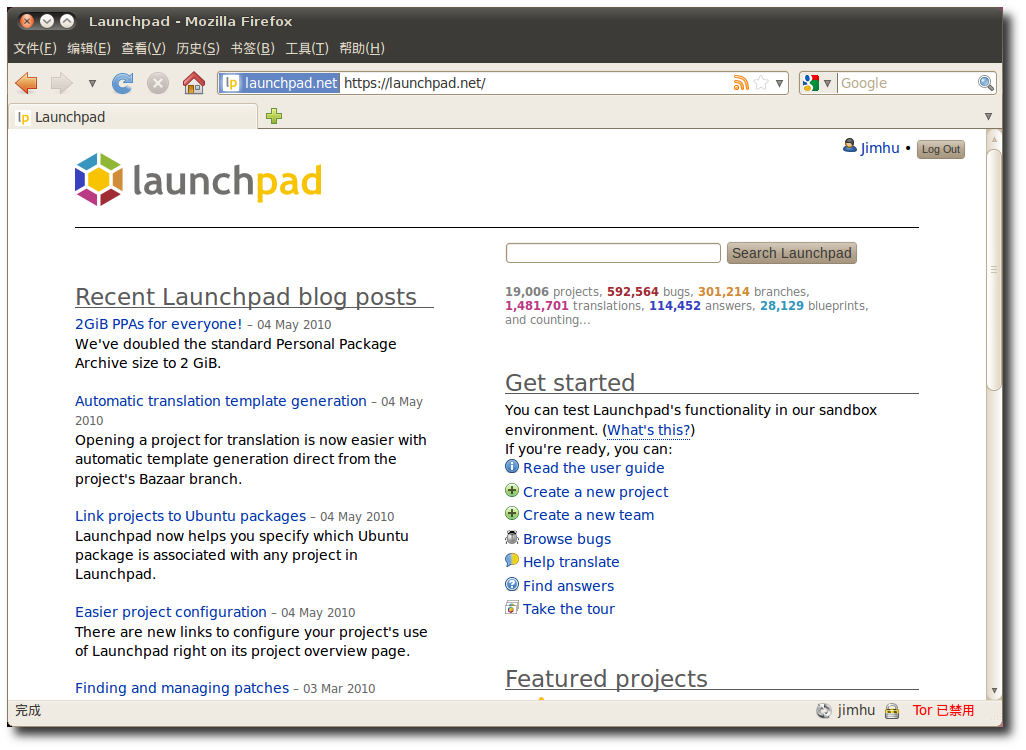Click the status bar lock icon
This screenshot has height=750, width=1026.
tap(891, 711)
